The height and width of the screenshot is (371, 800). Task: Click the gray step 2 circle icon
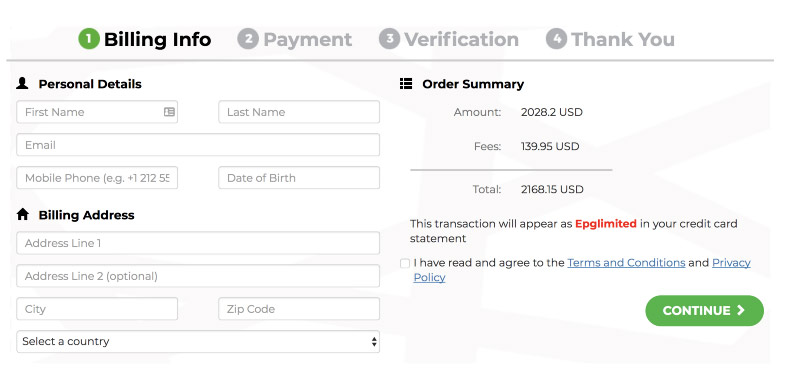248,39
